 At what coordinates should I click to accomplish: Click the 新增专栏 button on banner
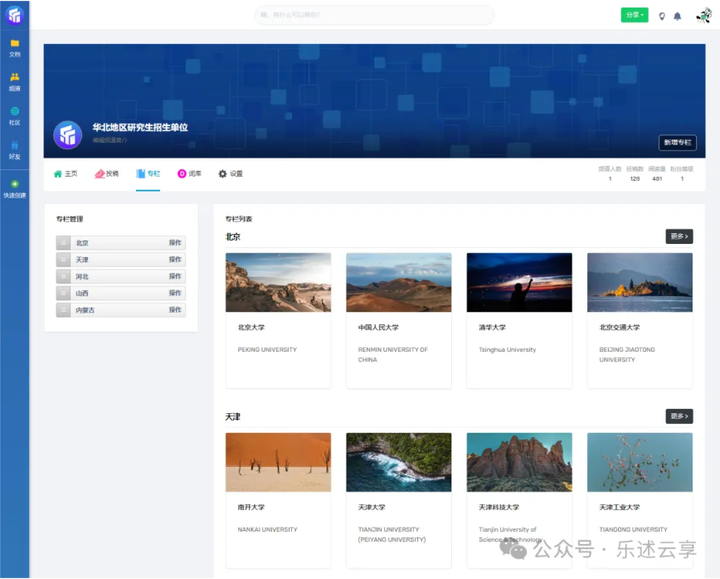pos(677,142)
